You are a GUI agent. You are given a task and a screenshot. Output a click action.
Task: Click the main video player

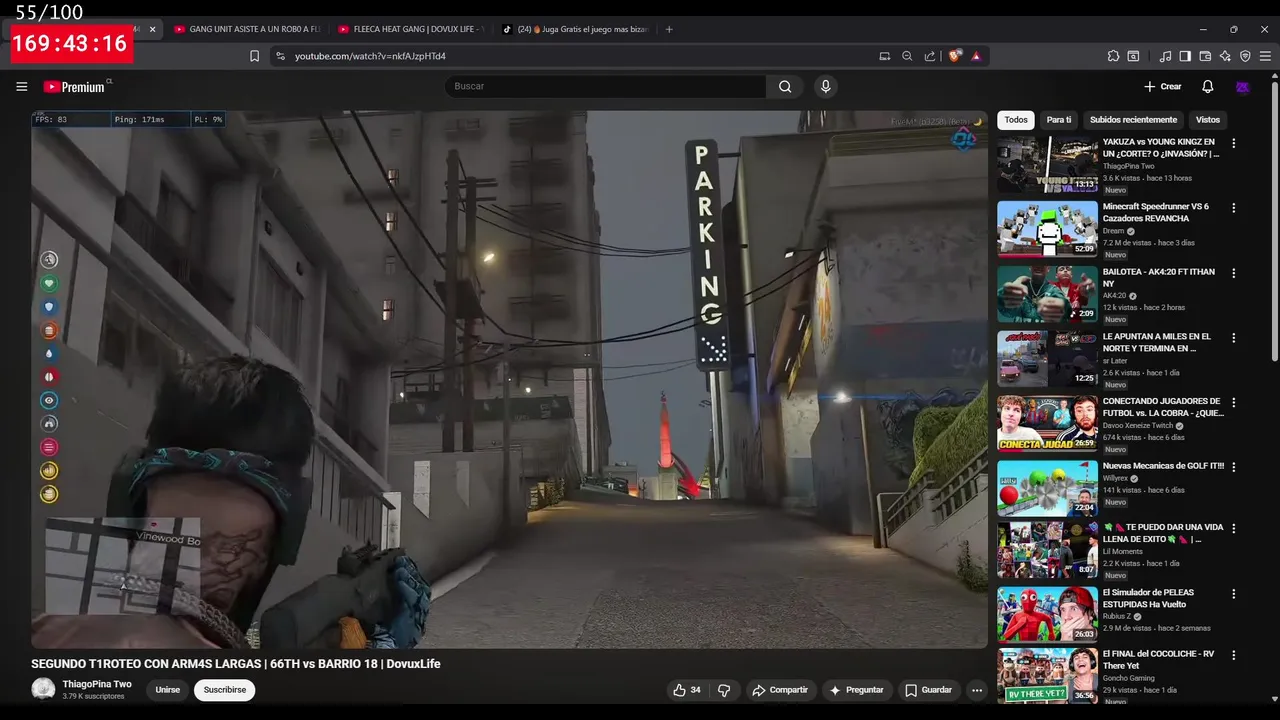(x=509, y=379)
